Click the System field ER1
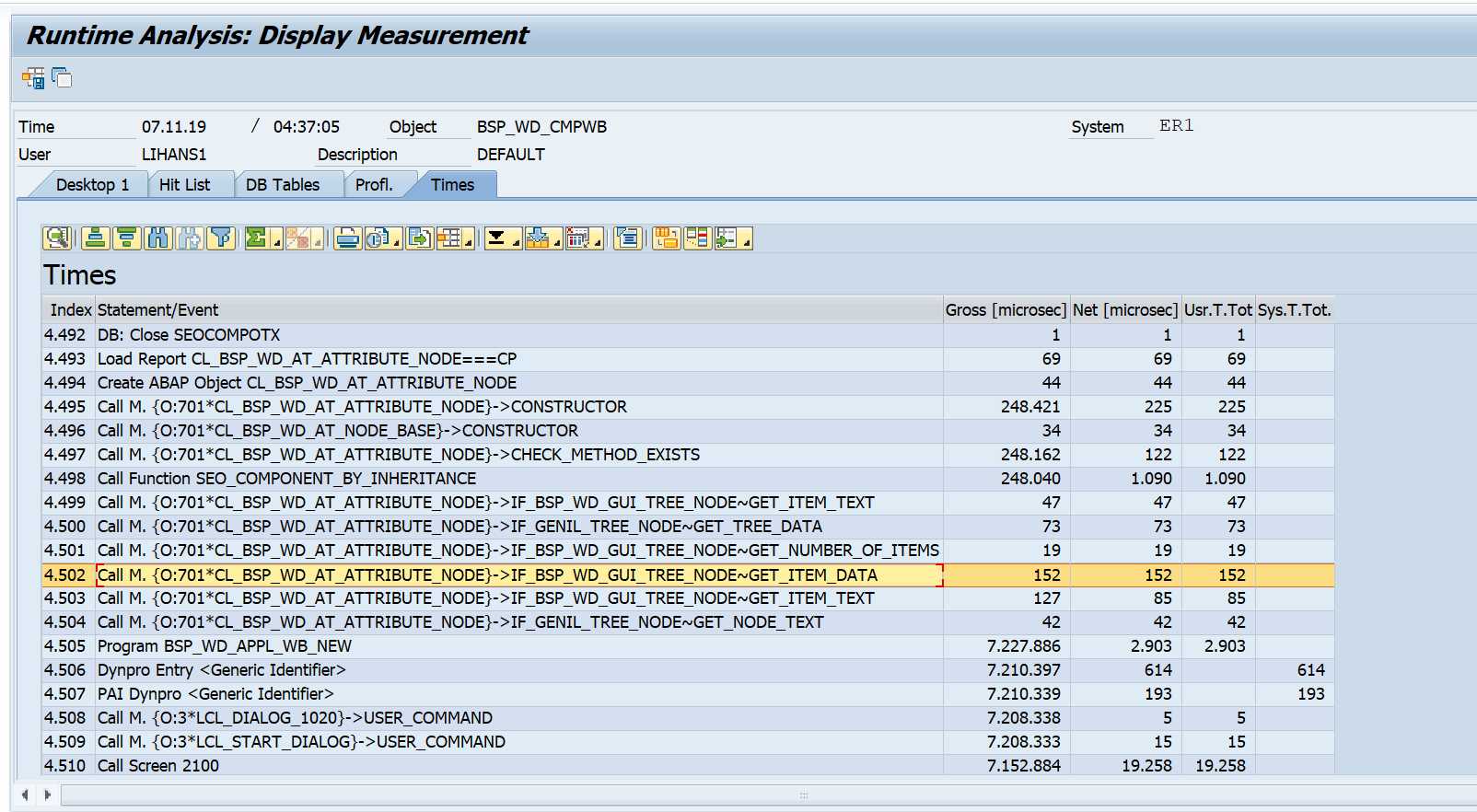The width and height of the screenshot is (1477, 812). (1177, 126)
